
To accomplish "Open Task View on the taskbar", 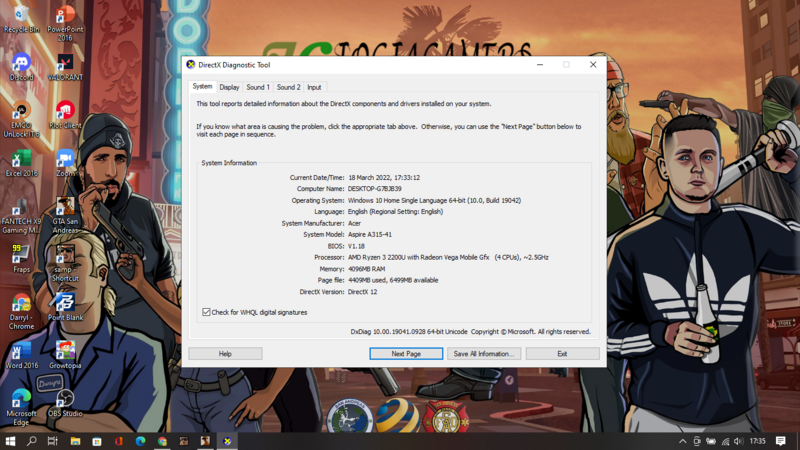I will 53,441.
